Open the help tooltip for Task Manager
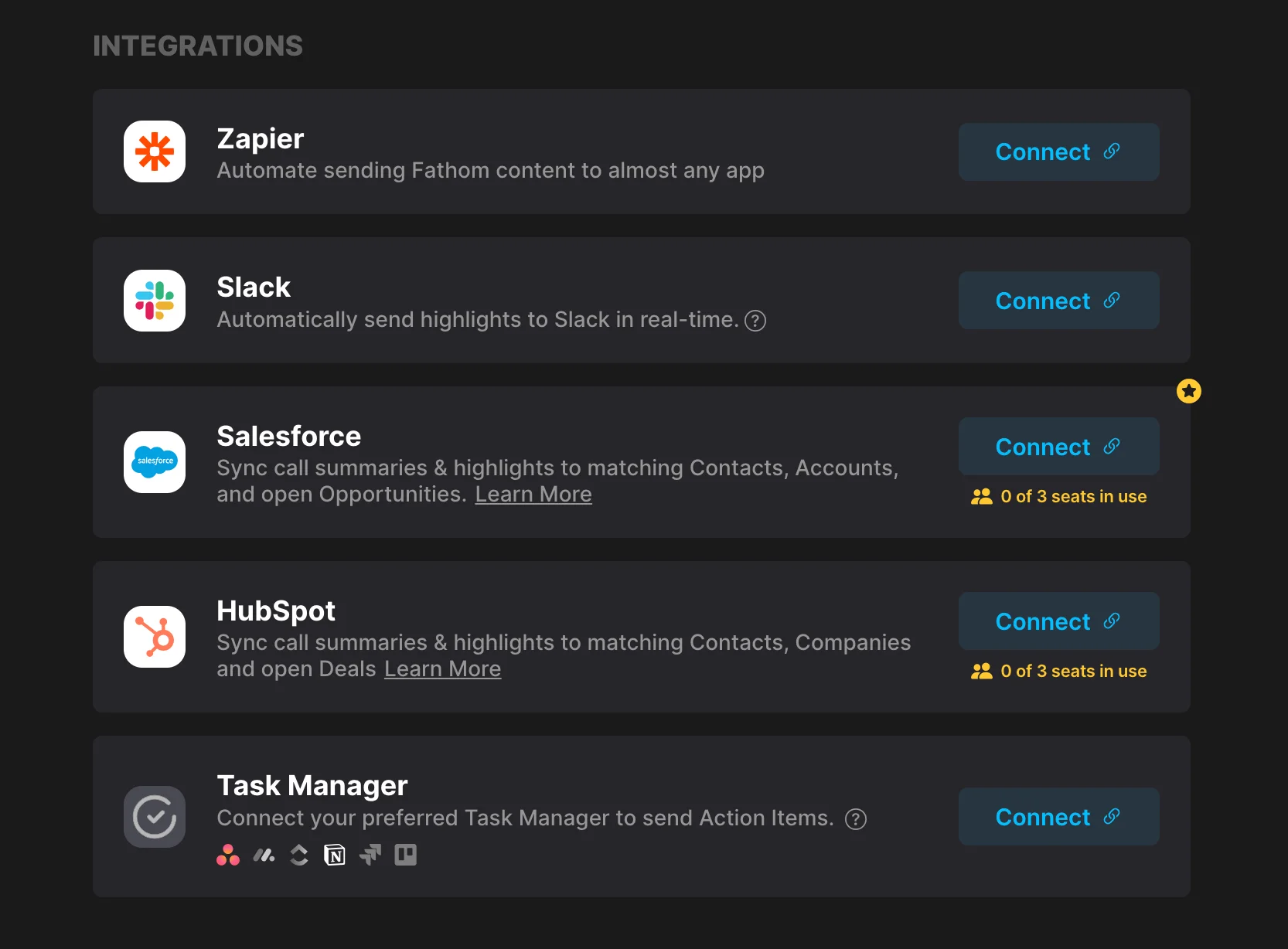Viewport: 1288px width, 949px height. coord(856,819)
